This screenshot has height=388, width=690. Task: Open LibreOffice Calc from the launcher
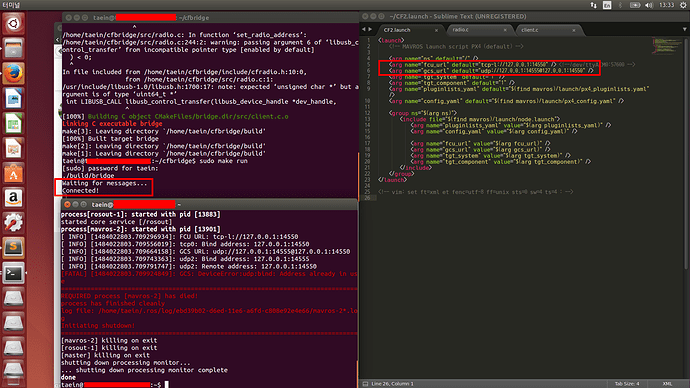[x=13, y=123]
